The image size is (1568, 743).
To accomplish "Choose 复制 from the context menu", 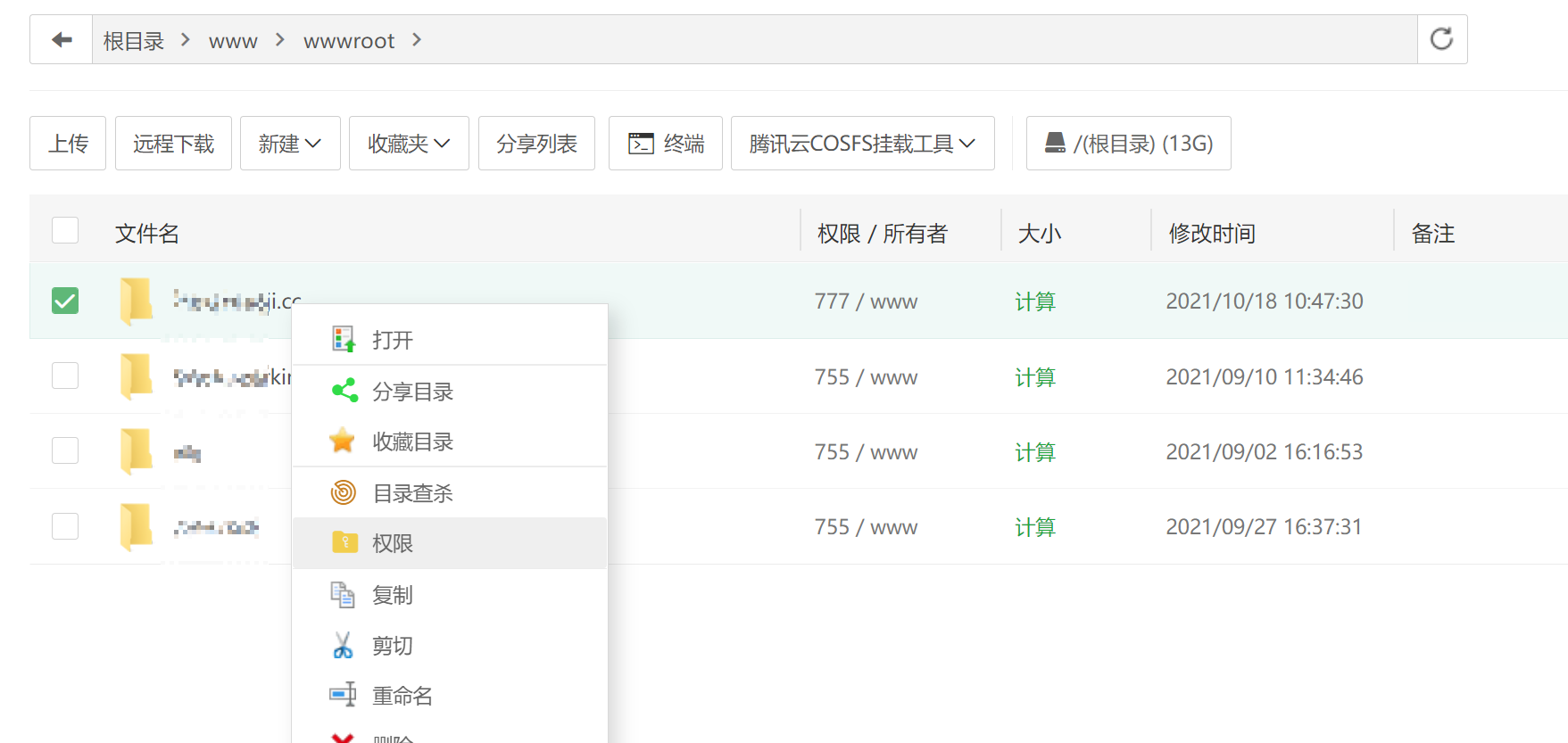I will click(x=450, y=594).
